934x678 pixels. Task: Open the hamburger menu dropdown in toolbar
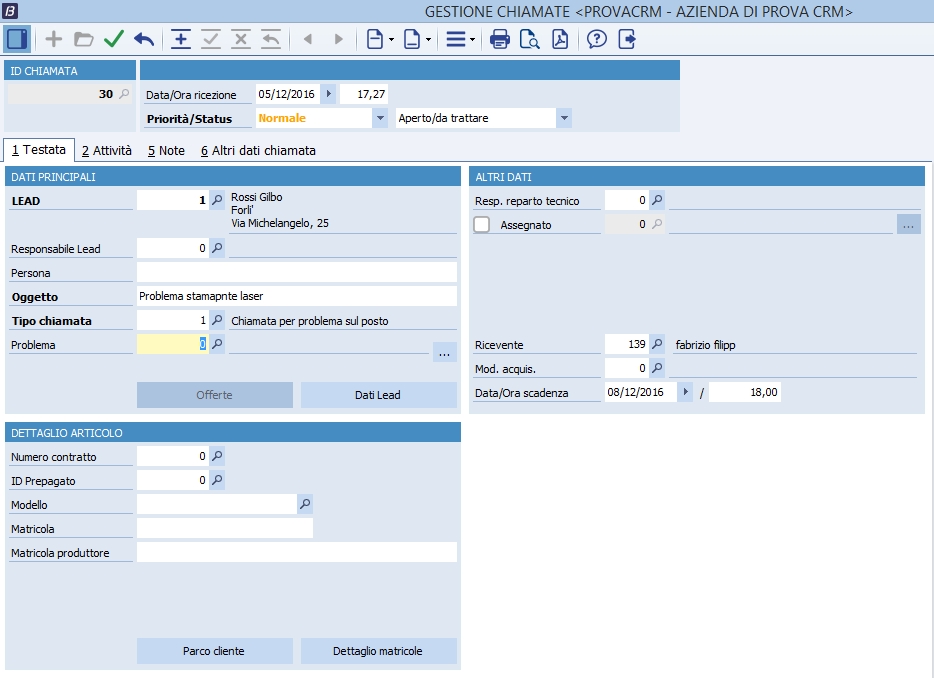pos(460,40)
